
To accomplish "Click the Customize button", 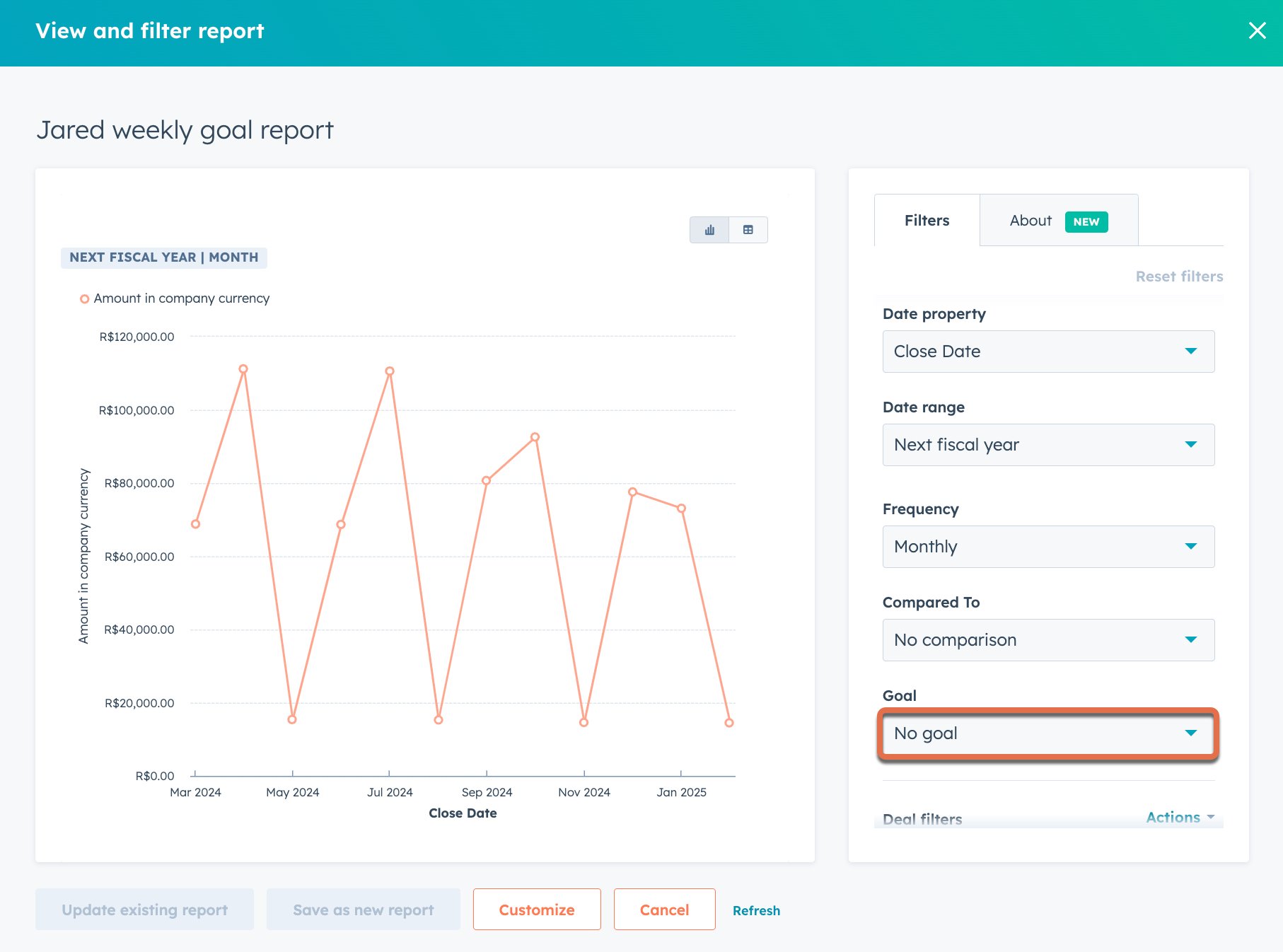I will point(536,910).
